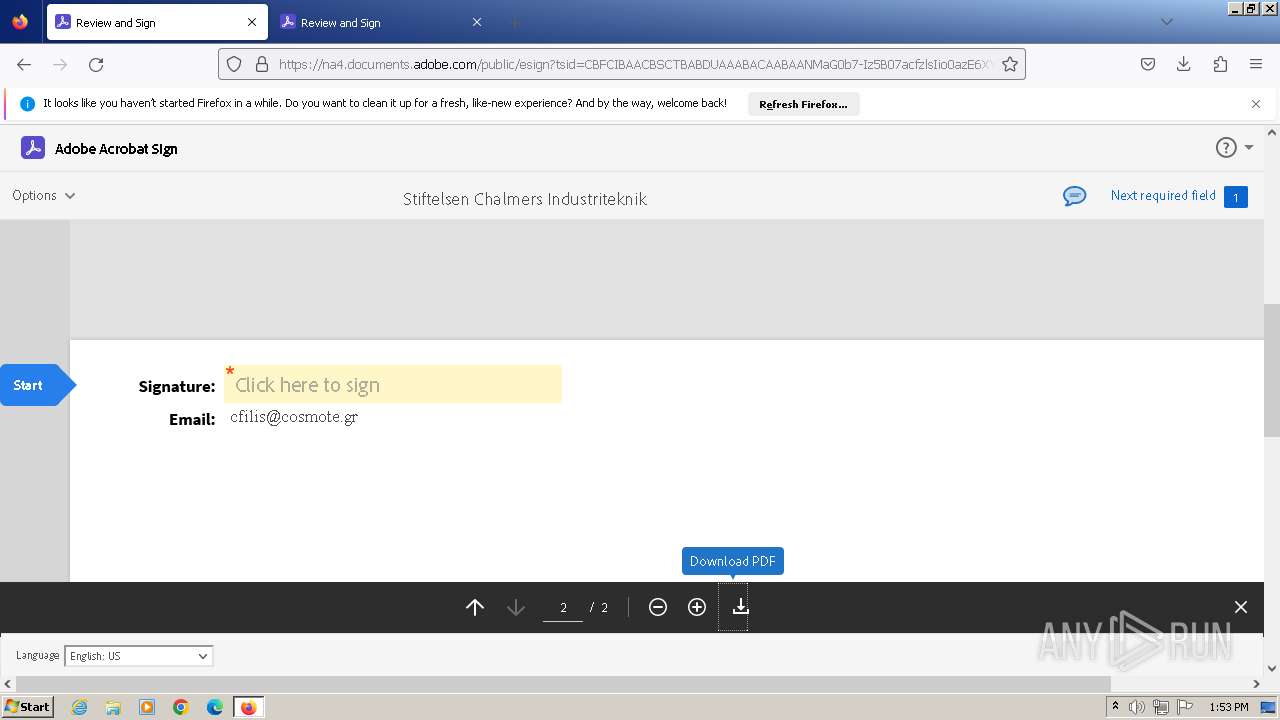
Task: Switch to first Review and Sign tab
Action: tap(157, 22)
